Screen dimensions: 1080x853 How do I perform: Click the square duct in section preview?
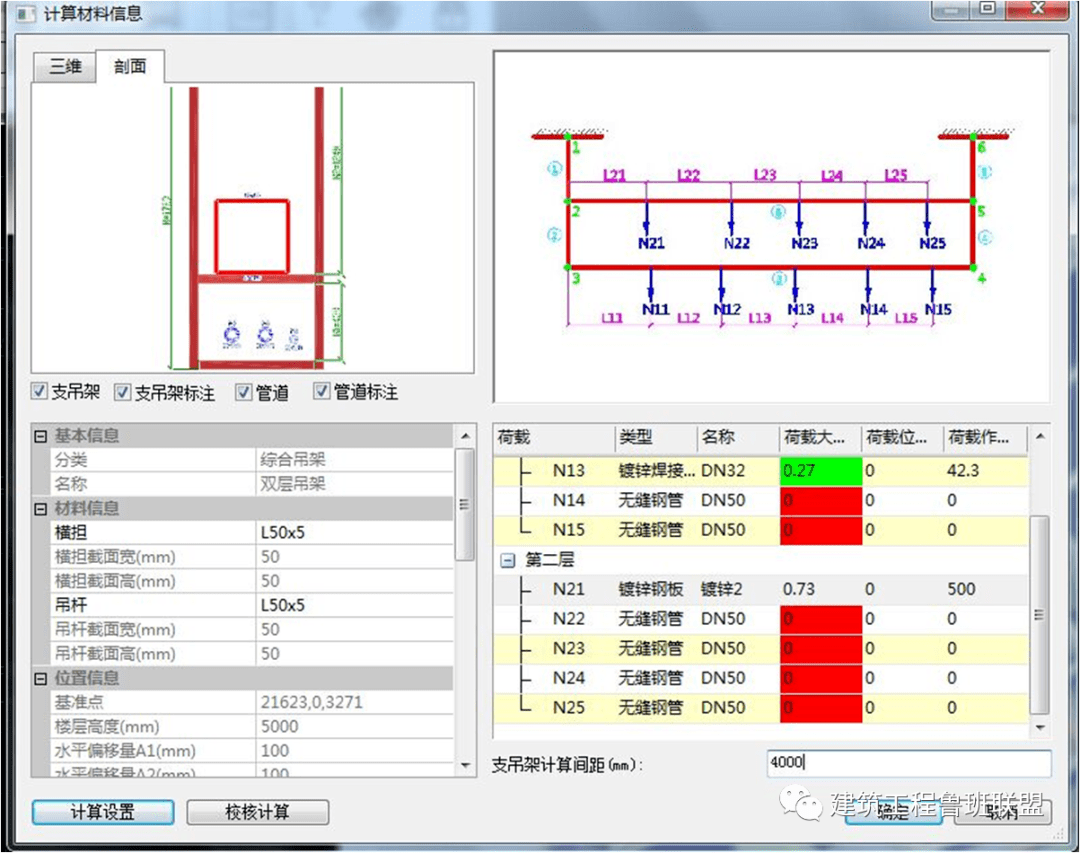tap(252, 234)
